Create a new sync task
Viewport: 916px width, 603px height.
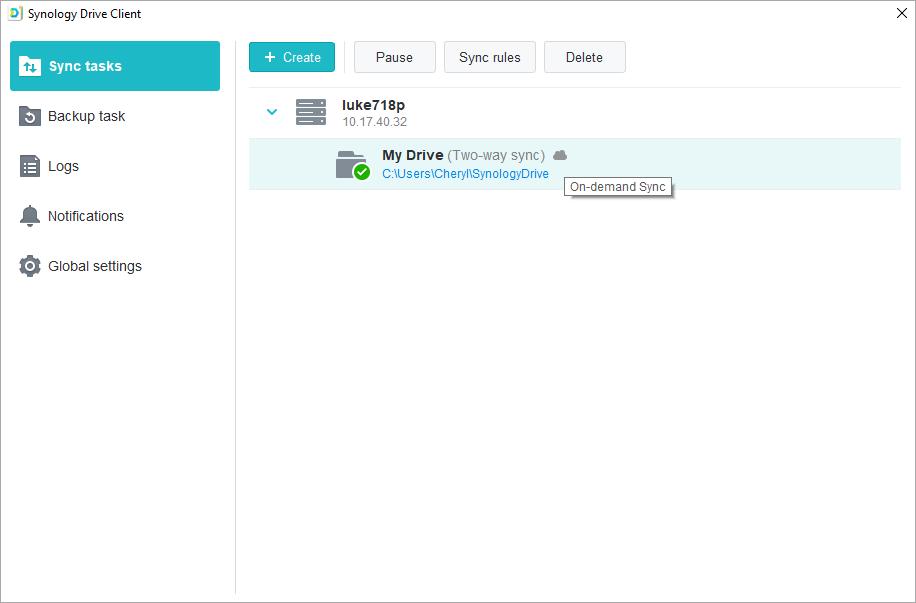(292, 57)
